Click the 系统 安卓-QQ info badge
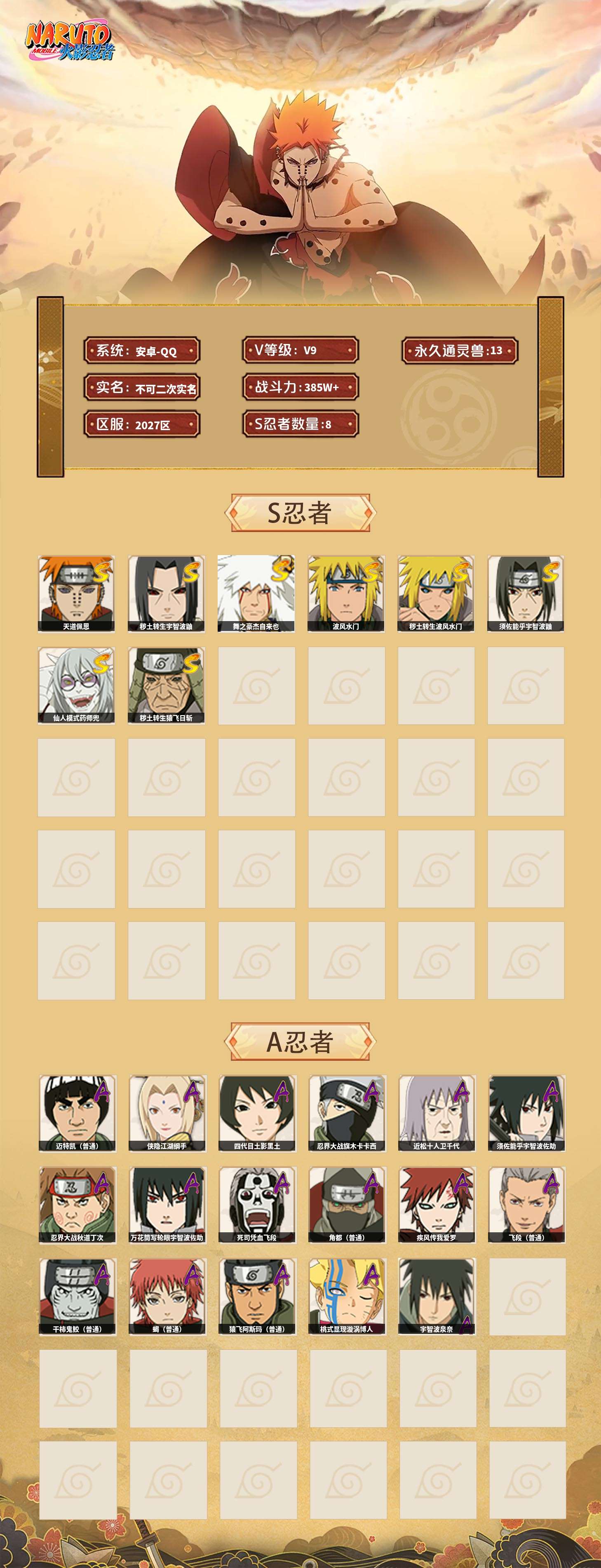This screenshot has height=1568, width=601. pyautogui.click(x=142, y=351)
